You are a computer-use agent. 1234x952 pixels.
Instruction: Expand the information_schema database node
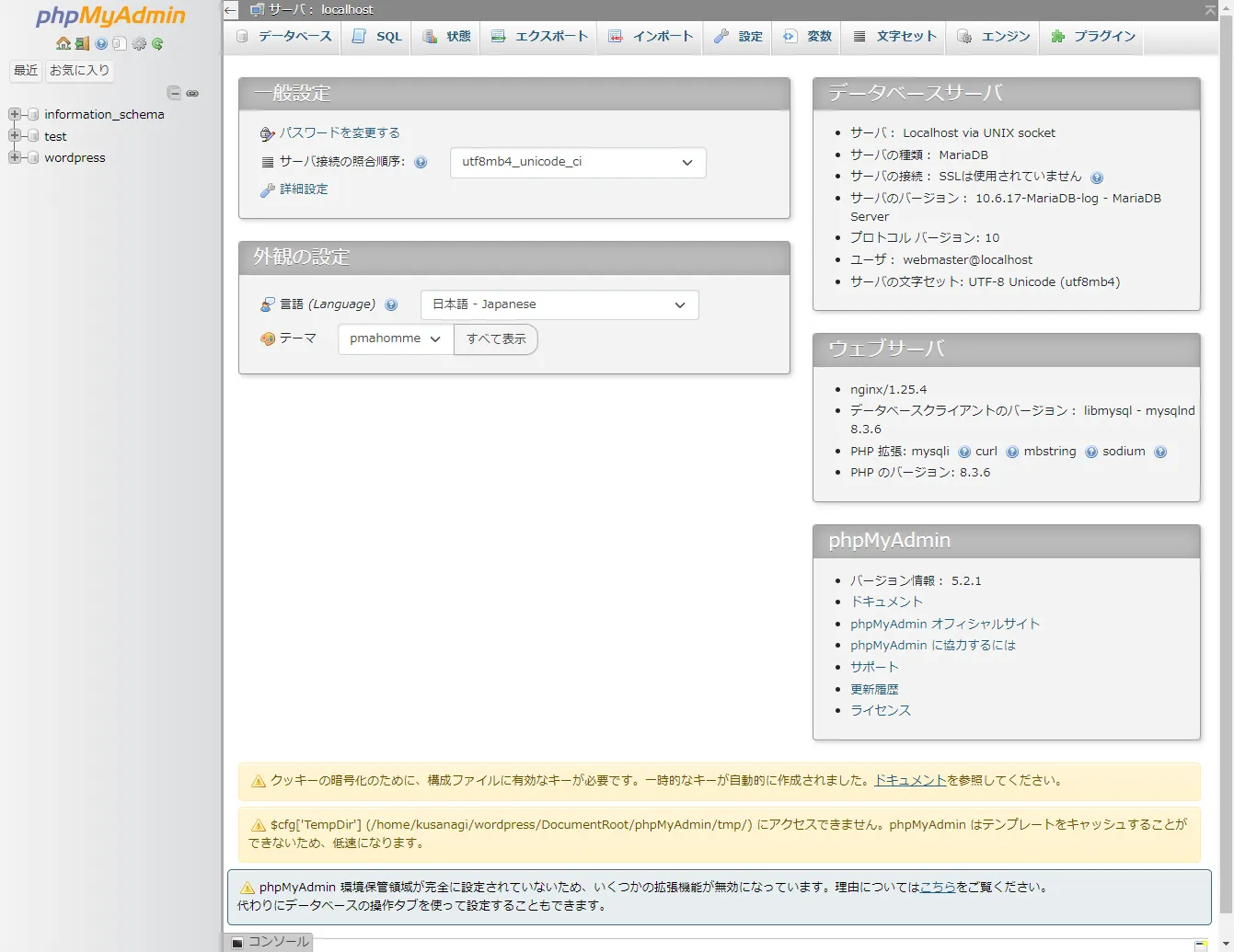(x=15, y=114)
